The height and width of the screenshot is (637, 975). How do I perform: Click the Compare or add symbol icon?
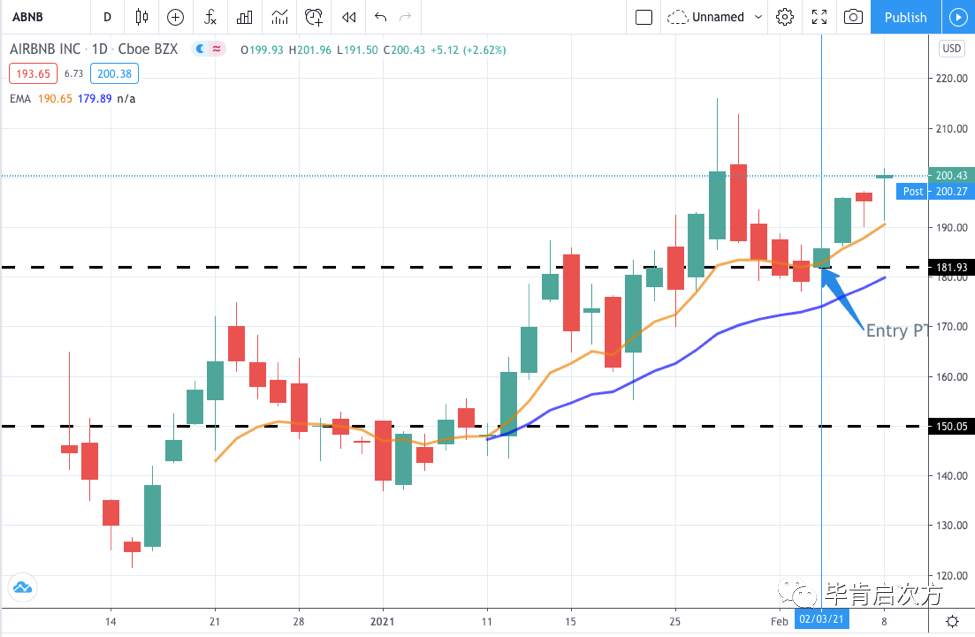175,17
